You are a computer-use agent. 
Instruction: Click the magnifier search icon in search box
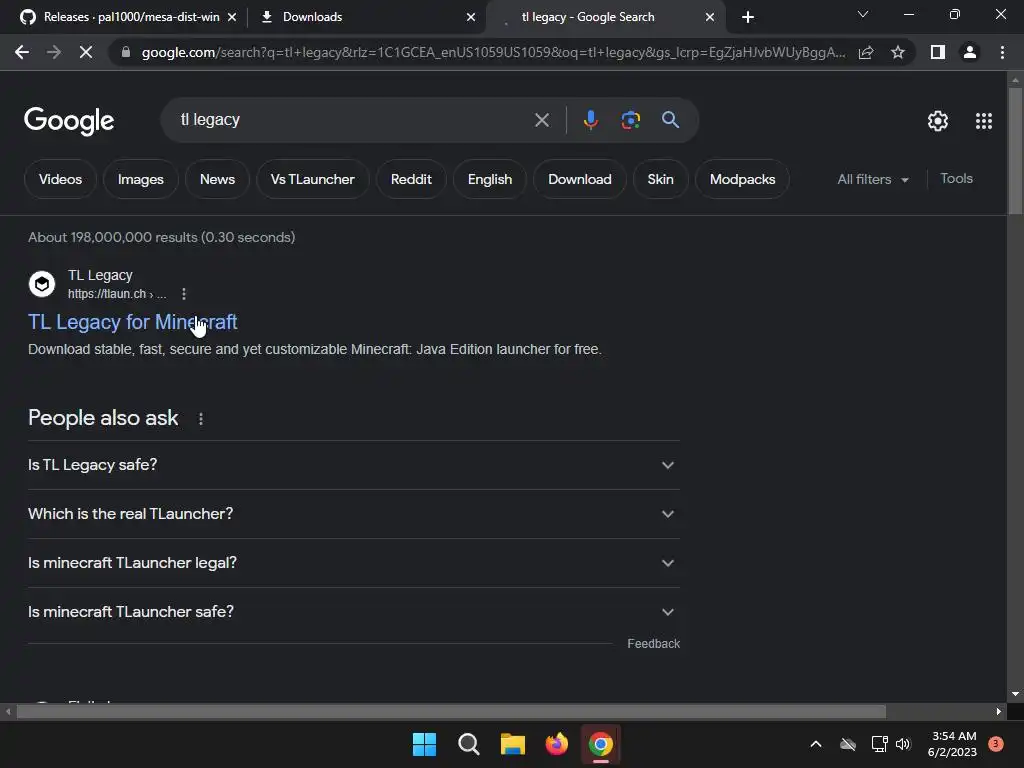[x=670, y=120]
